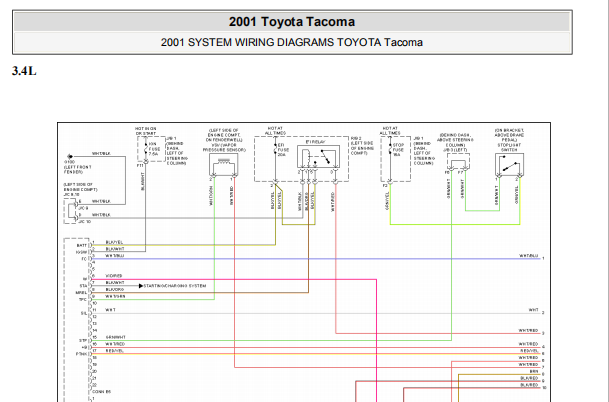Click the 'STA' pin 7 terminal label
This screenshot has width=609, height=402.
coord(83,286)
